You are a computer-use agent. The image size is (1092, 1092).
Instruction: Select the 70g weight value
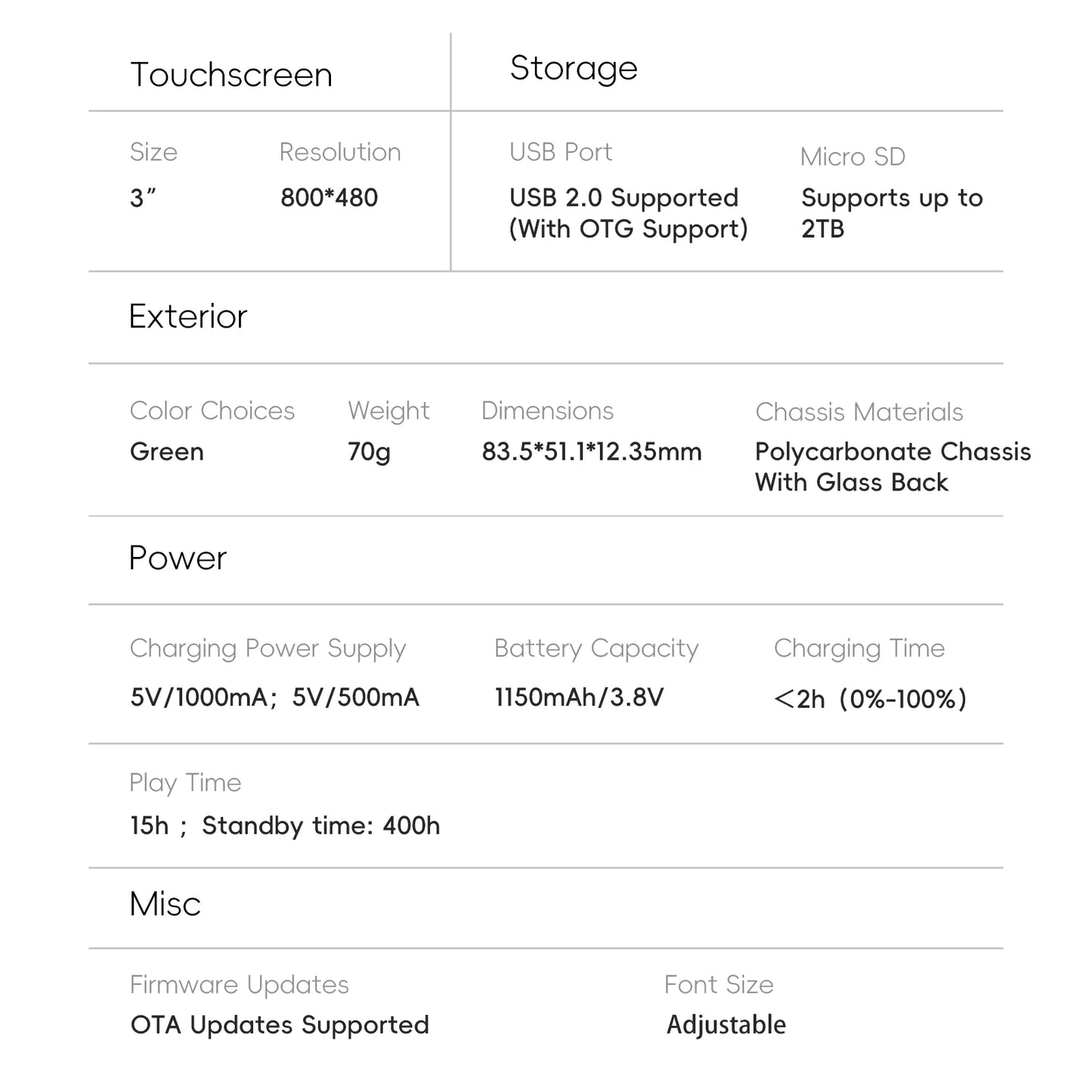pos(370,452)
